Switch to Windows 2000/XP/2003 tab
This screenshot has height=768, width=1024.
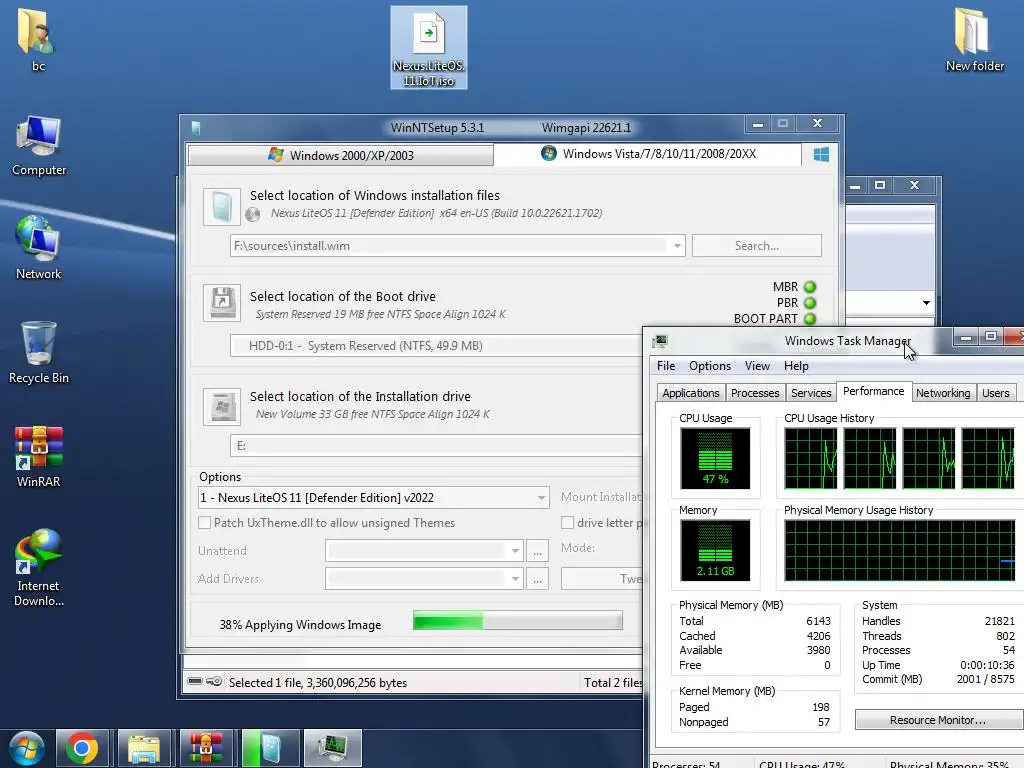[340, 155]
